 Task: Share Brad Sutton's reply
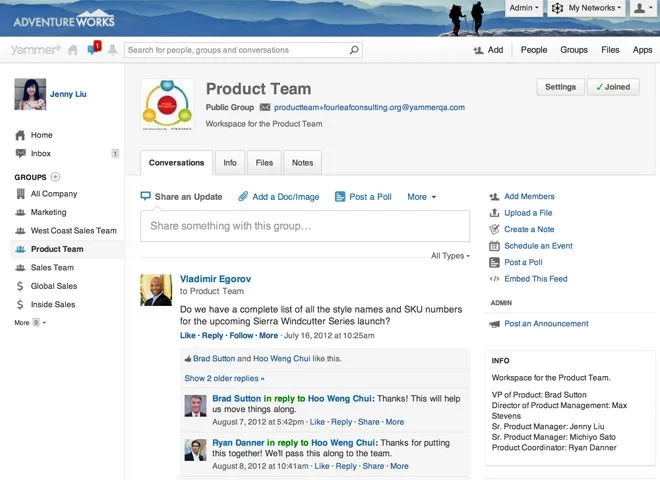(x=368, y=422)
